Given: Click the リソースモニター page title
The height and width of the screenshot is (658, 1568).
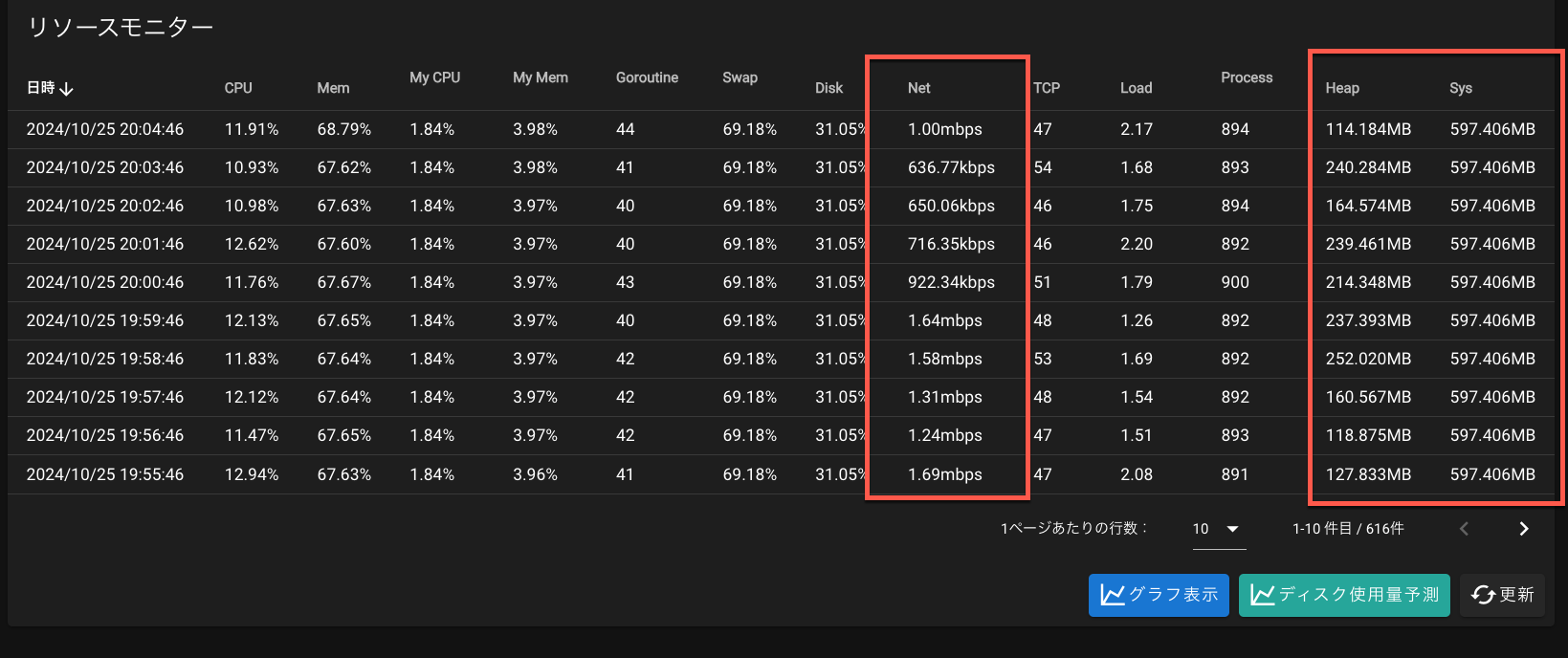Looking at the screenshot, I should 121,28.
